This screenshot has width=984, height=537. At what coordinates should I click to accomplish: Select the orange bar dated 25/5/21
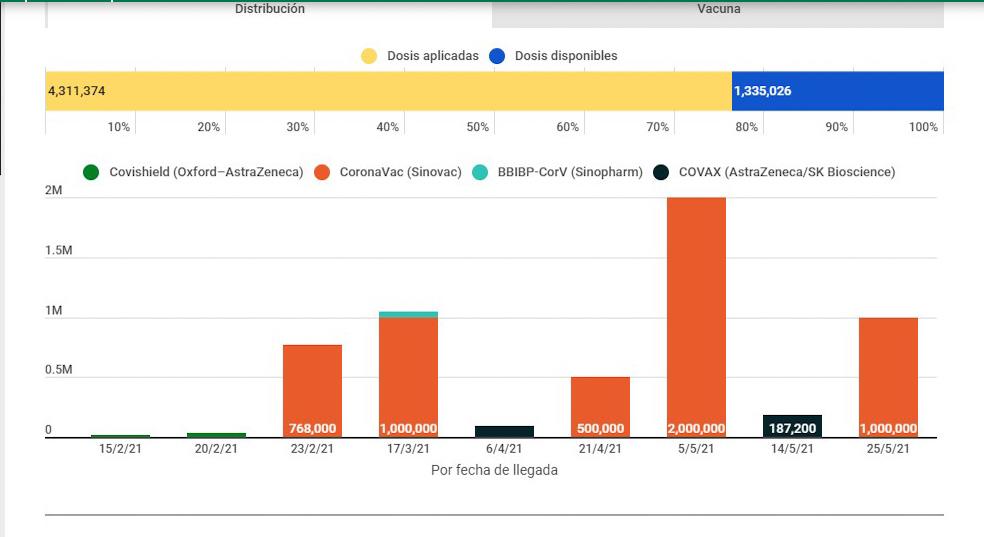click(x=888, y=377)
